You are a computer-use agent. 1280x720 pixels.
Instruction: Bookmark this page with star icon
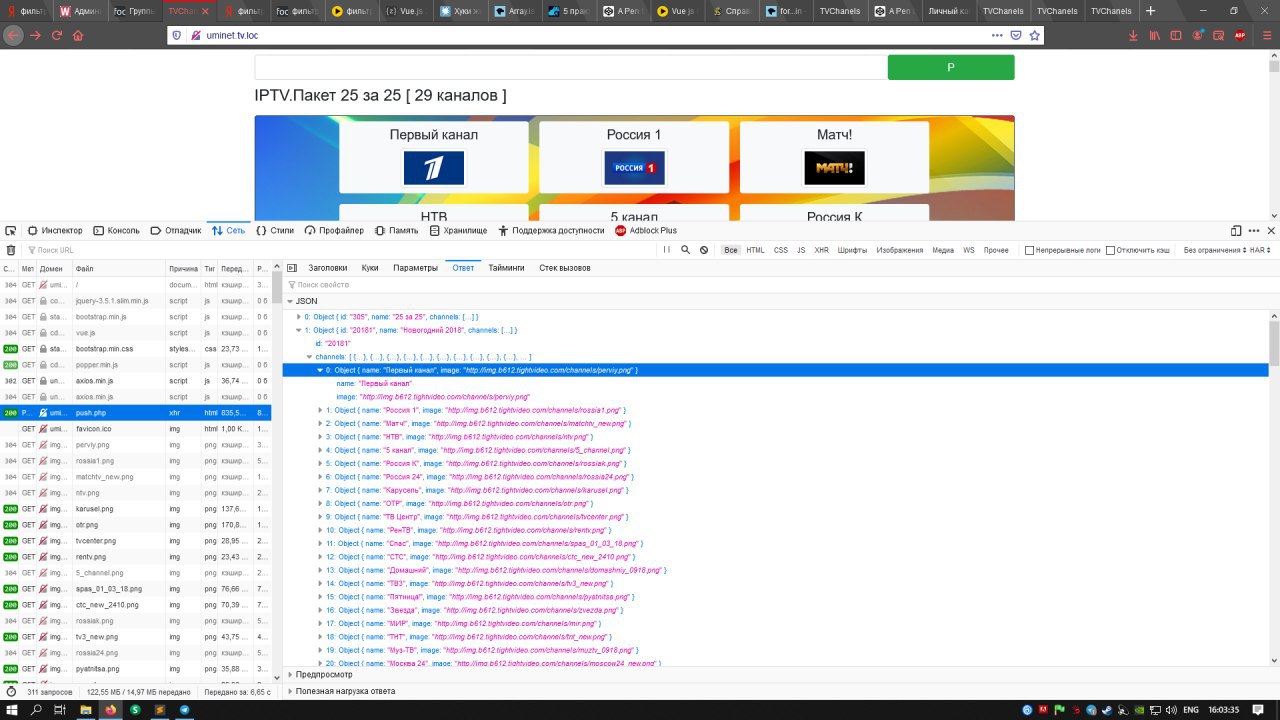tap(1035, 35)
